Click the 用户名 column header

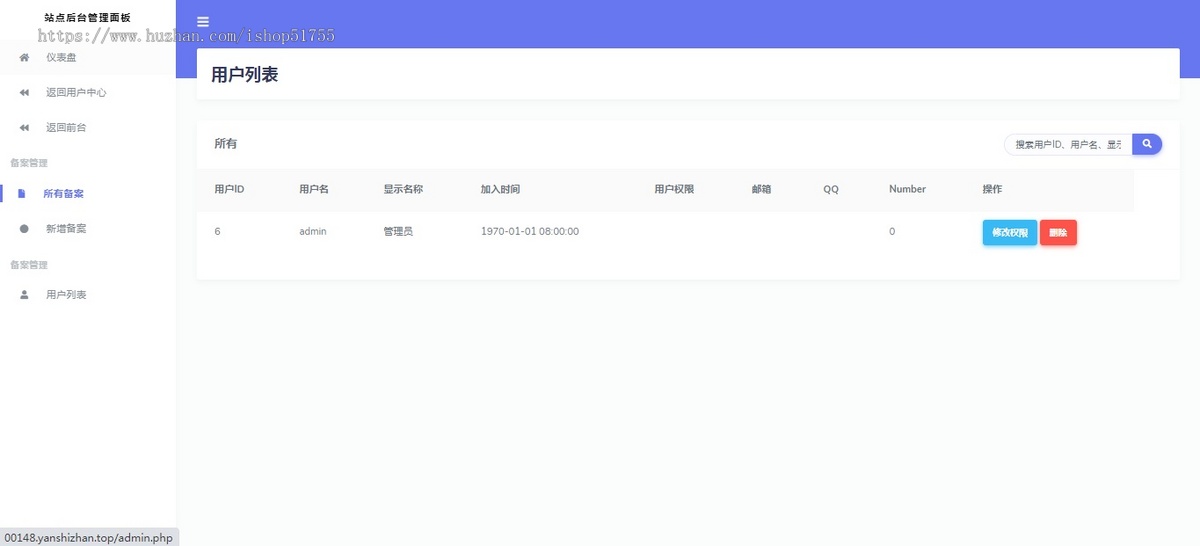point(314,189)
